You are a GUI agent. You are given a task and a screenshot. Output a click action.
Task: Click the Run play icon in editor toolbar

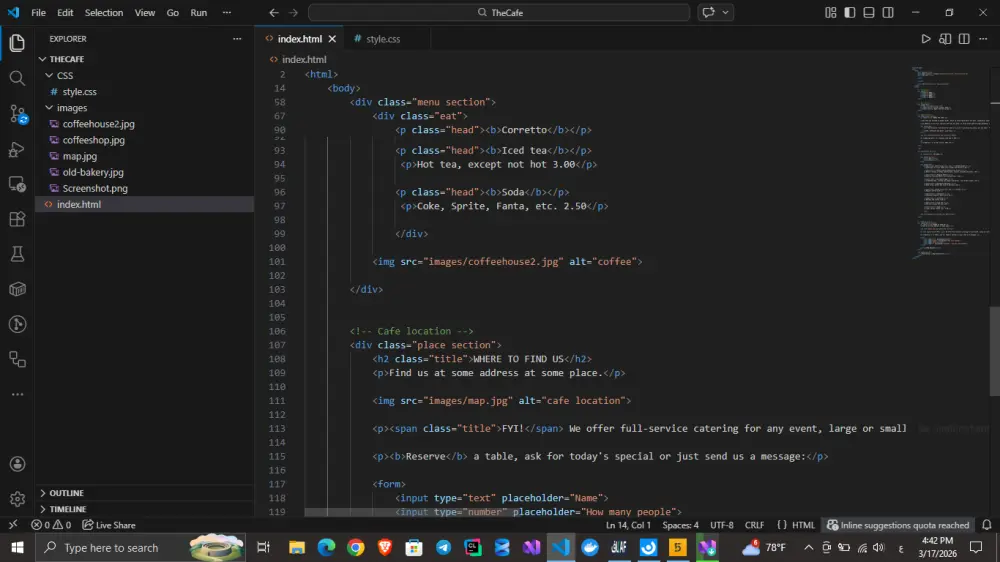click(925, 39)
